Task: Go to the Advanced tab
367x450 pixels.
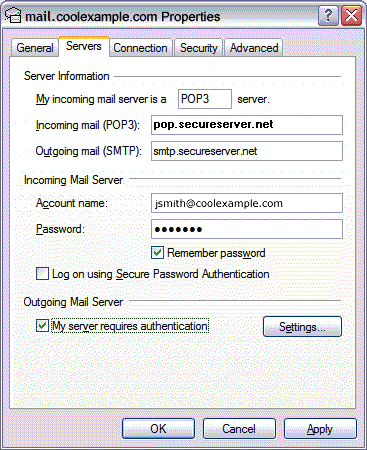Action: coord(254,48)
